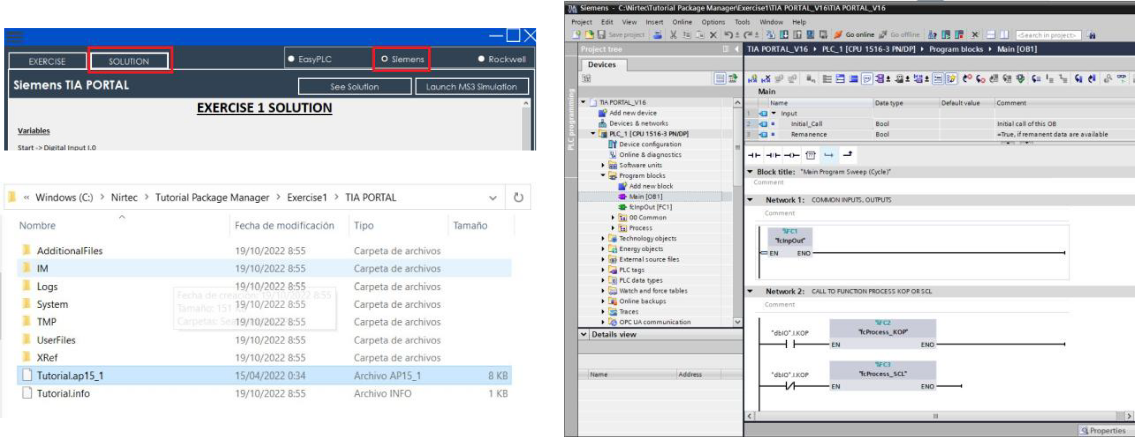The height and width of the screenshot is (437, 1135).
Task: Expand the PLC tags folder
Action: click(602, 270)
